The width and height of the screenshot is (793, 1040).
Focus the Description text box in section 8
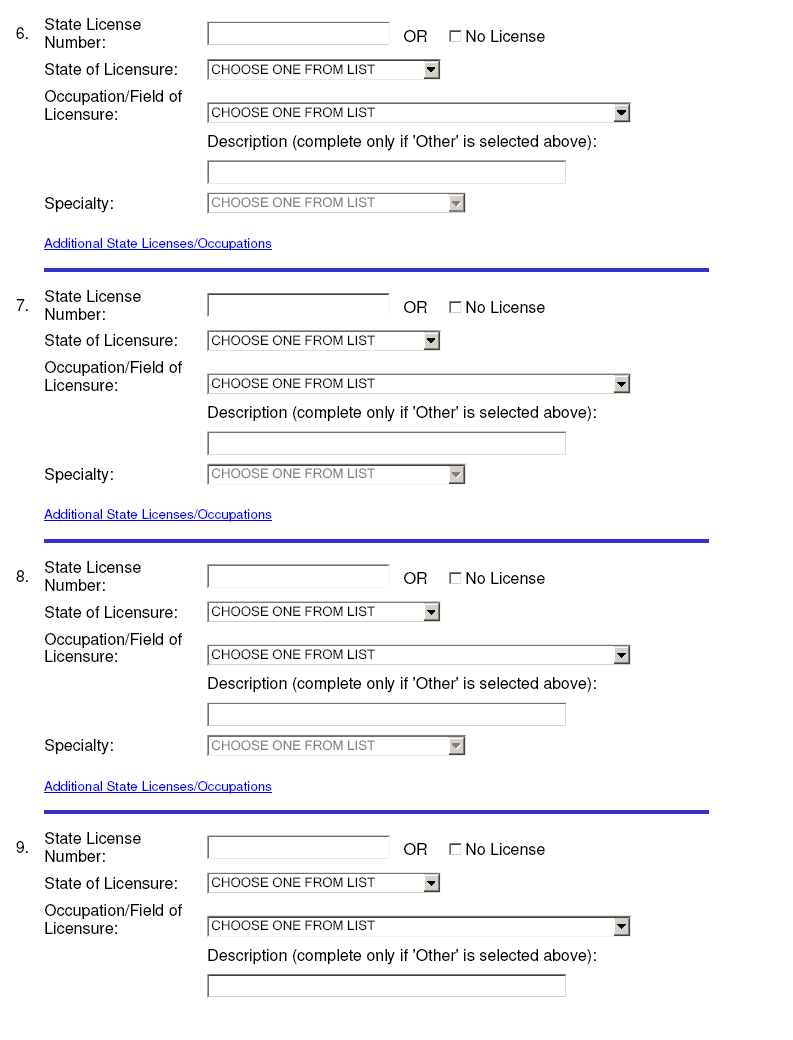tap(386, 715)
